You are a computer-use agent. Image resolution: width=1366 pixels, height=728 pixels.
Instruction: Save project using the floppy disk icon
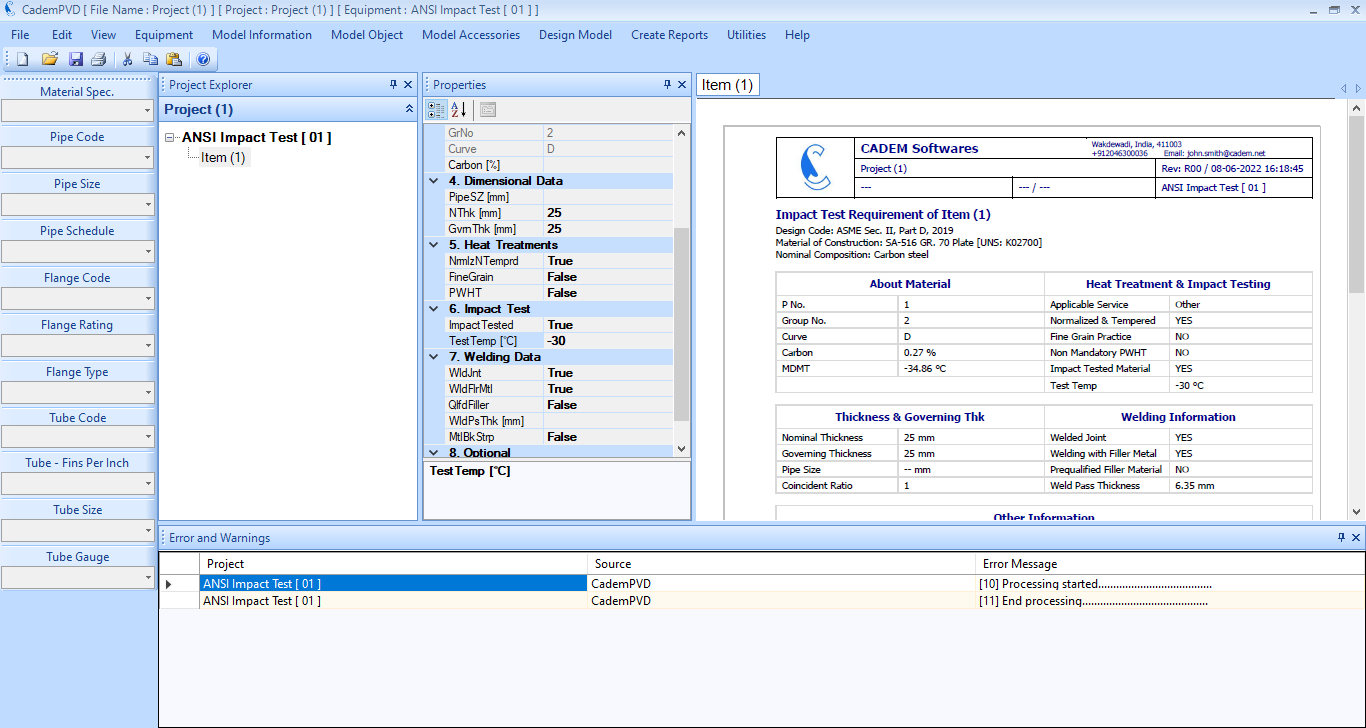coord(75,60)
